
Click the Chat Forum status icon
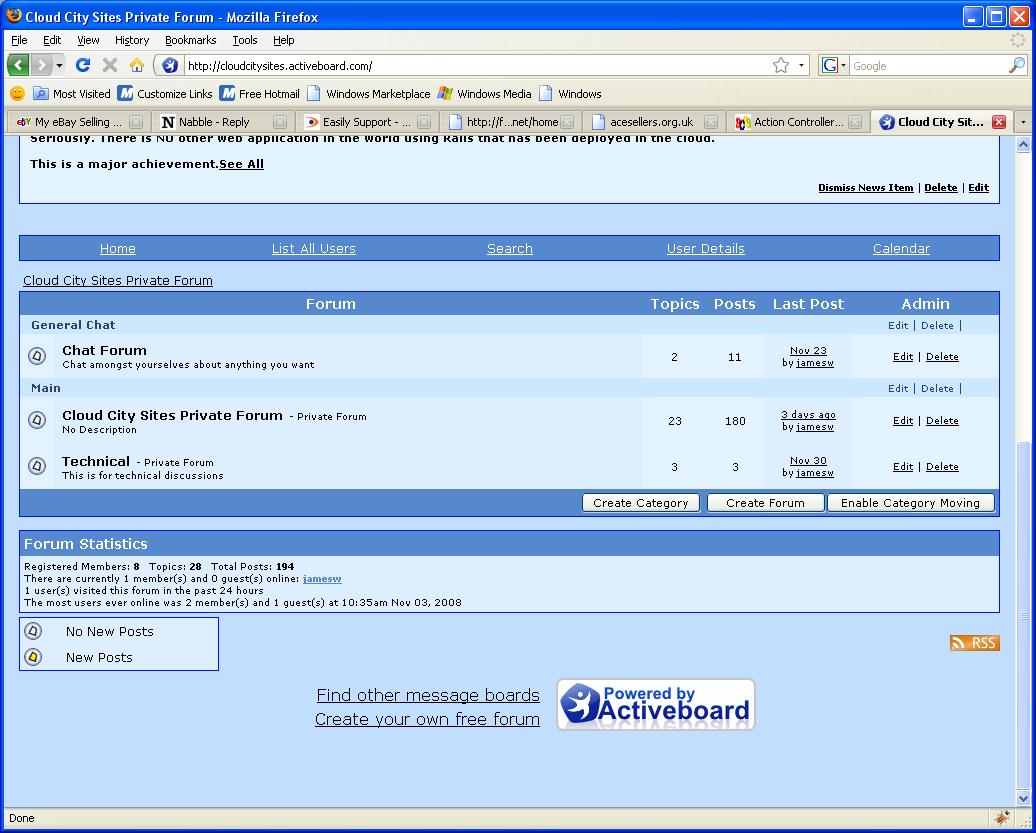tap(37, 356)
